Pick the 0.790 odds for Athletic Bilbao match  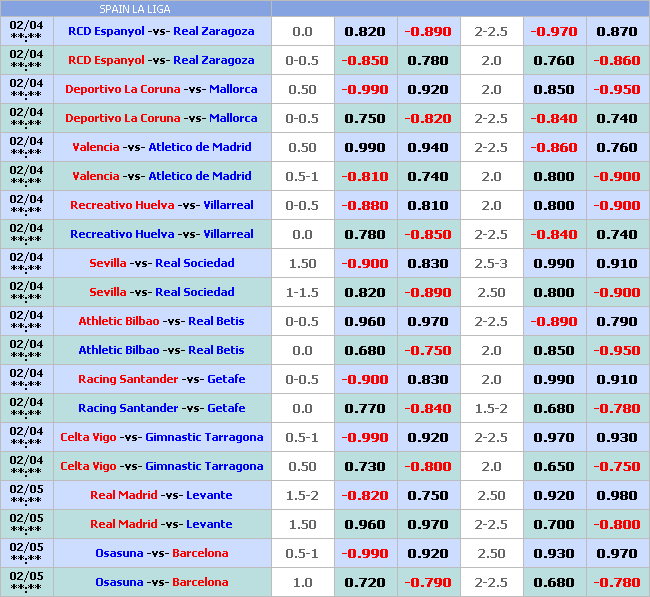616,321
